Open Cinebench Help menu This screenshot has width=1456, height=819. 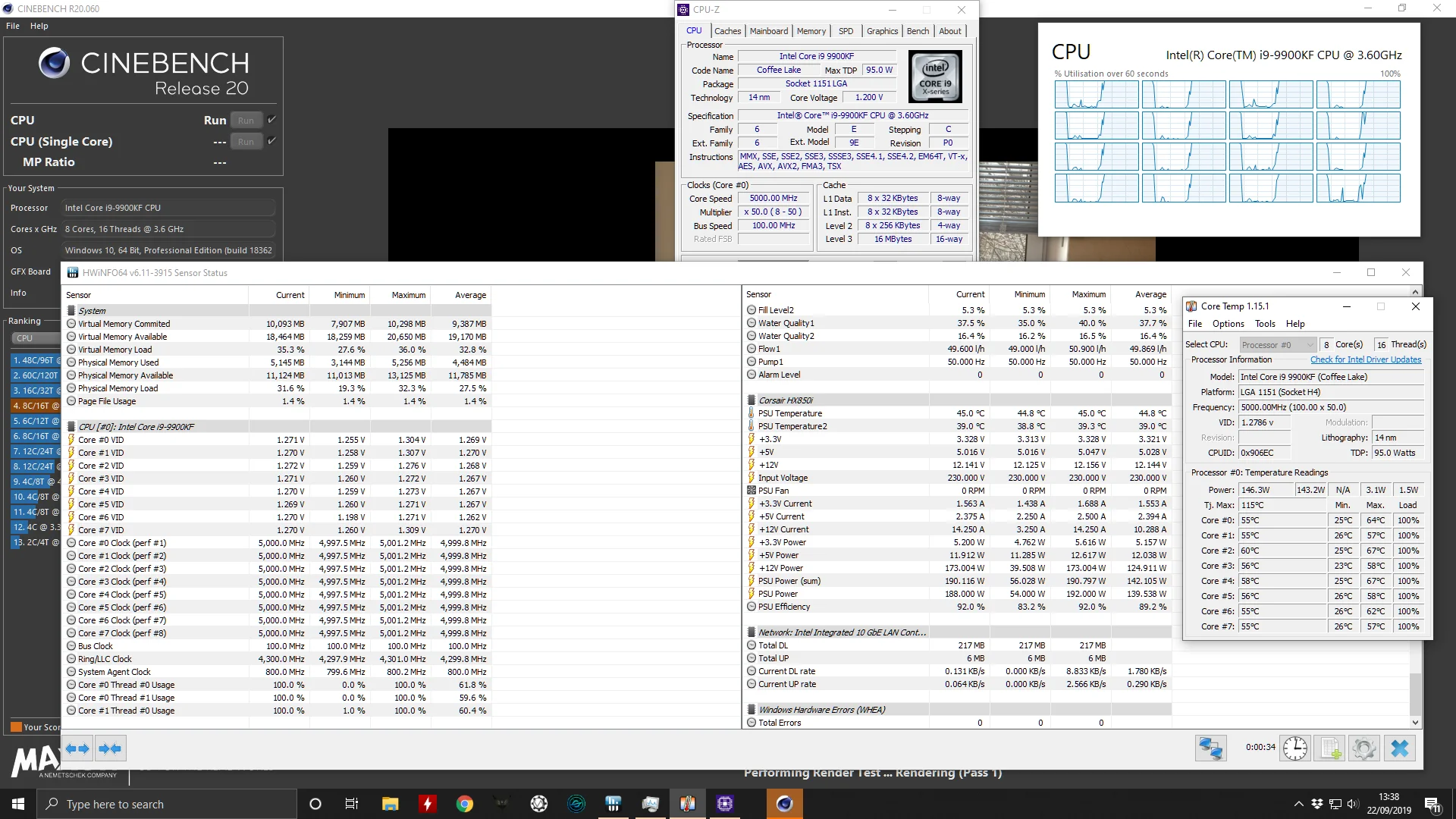coord(39,26)
